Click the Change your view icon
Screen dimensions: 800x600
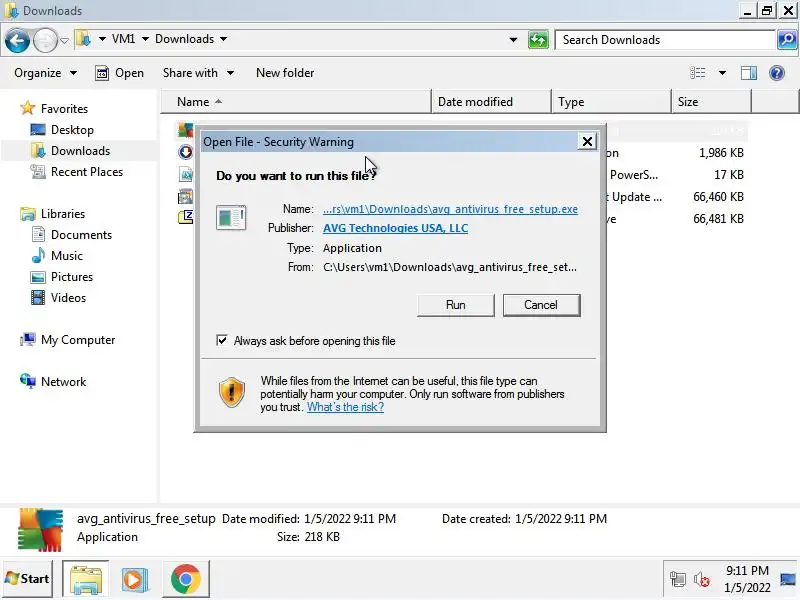[697, 73]
